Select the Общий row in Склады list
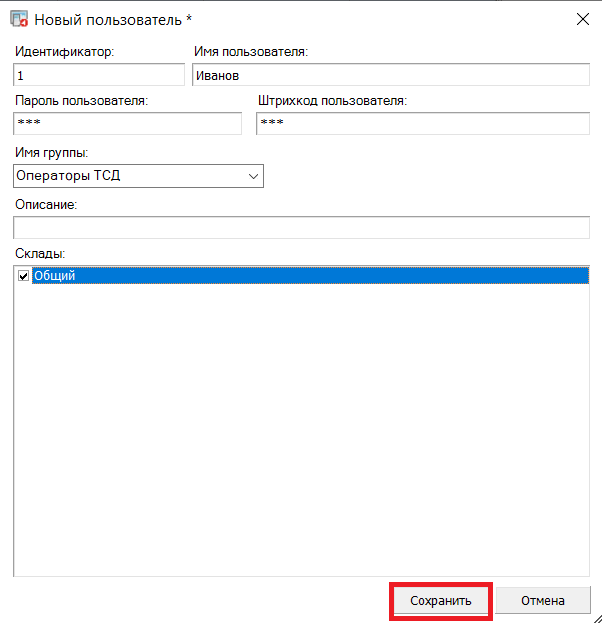This screenshot has width=602, height=623. click(310, 275)
